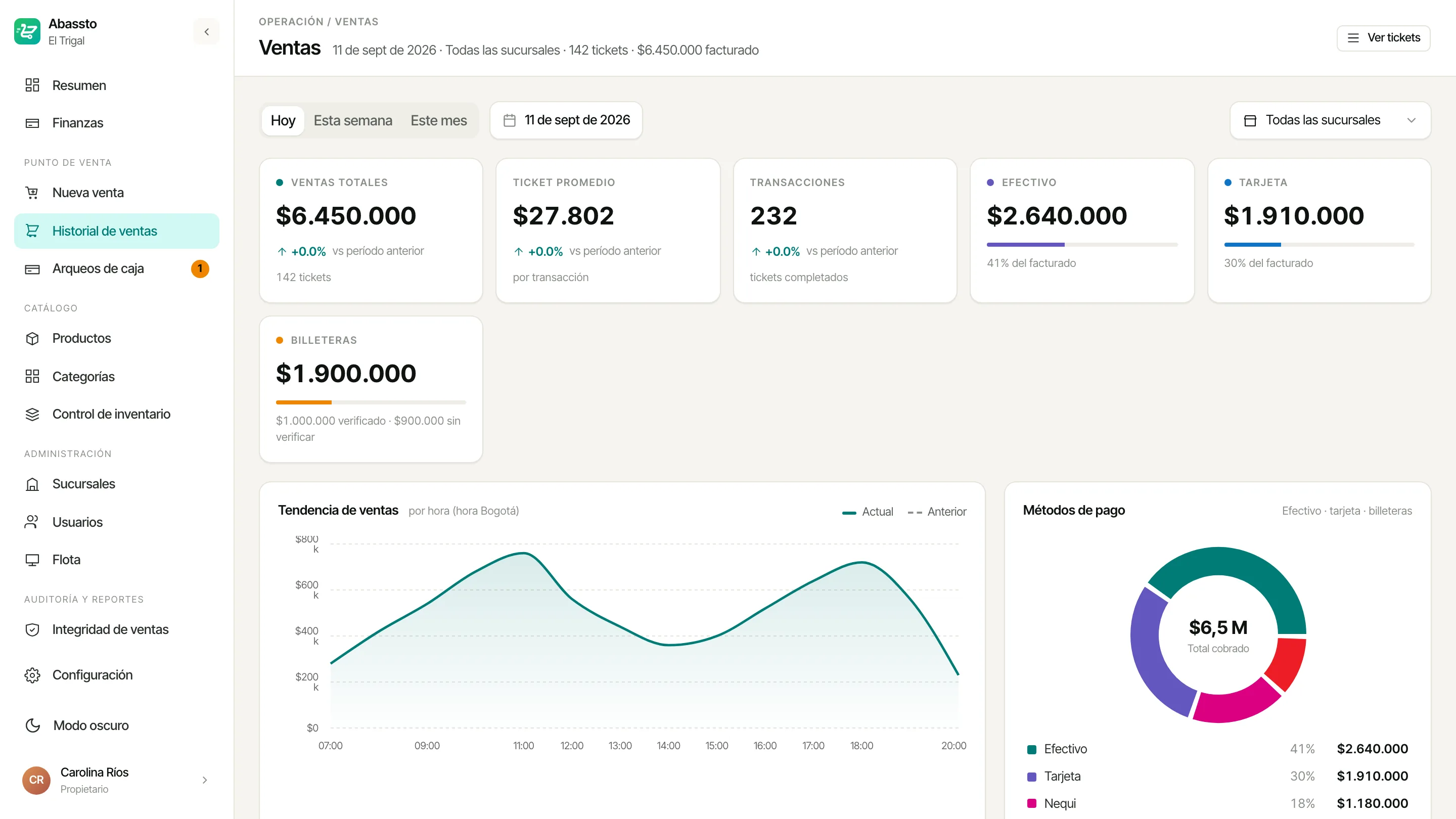Expand the Carolina Ríos profile chevron
The image size is (1456, 819).
[x=205, y=781]
